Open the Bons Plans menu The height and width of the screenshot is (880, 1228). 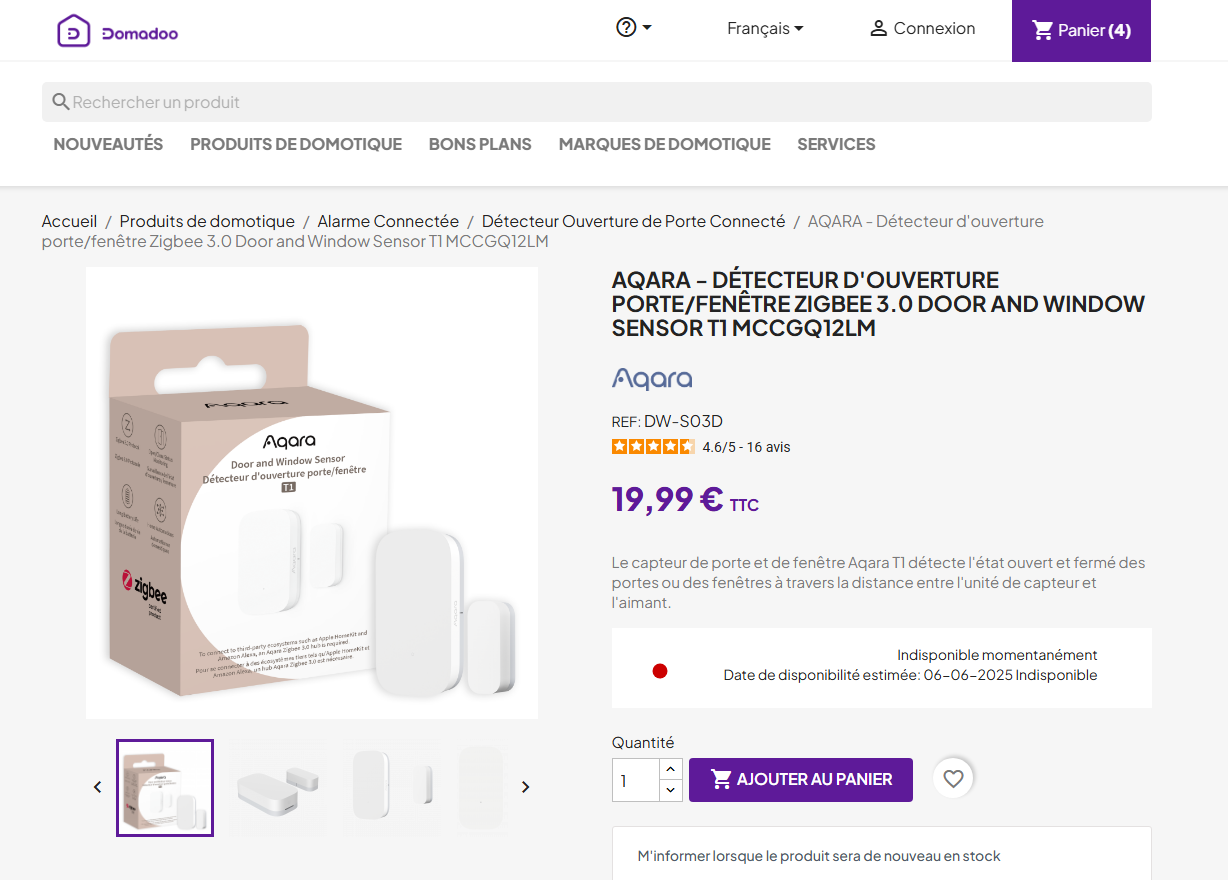click(x=480, y=144)
